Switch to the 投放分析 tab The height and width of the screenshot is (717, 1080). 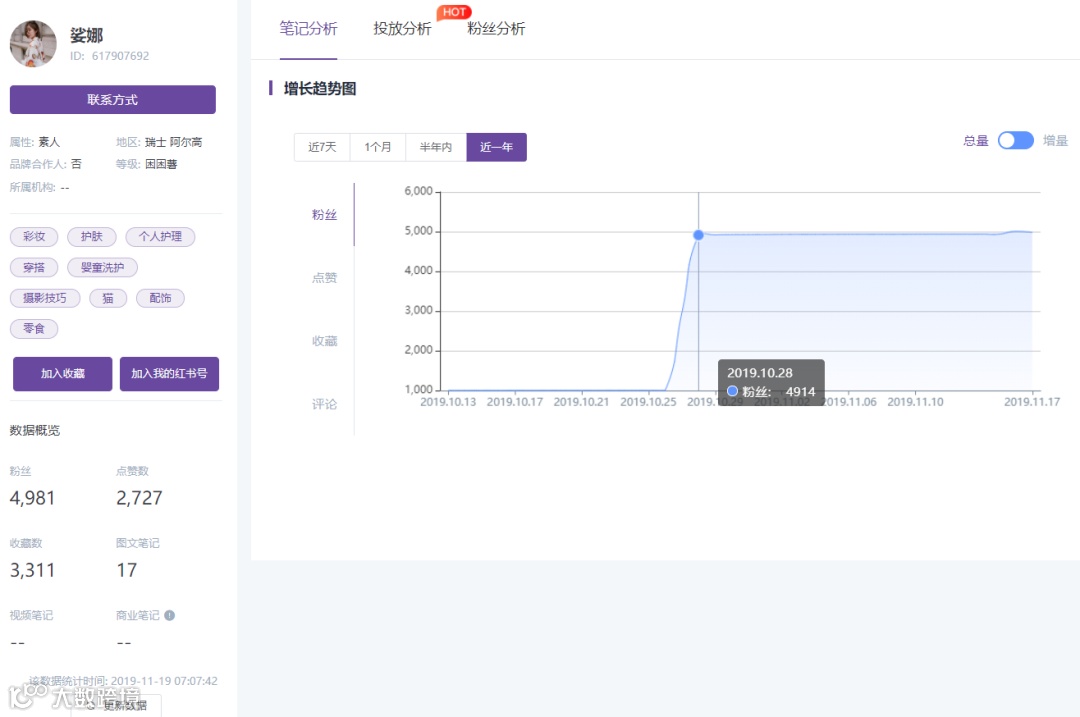pyautogui.click(x=402, y=28)
